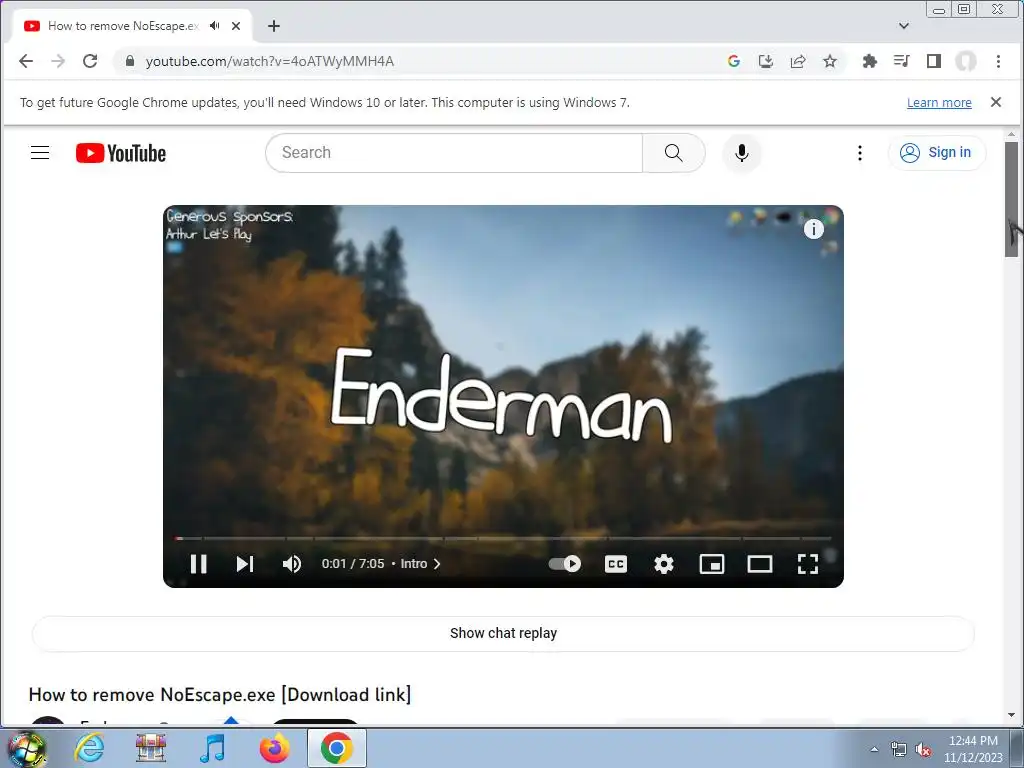Image resolution: width=1024 pixels, height=768 pixels.
Task: Open the YouTube guide hamburger menu
Action: [x=40, y=153]
